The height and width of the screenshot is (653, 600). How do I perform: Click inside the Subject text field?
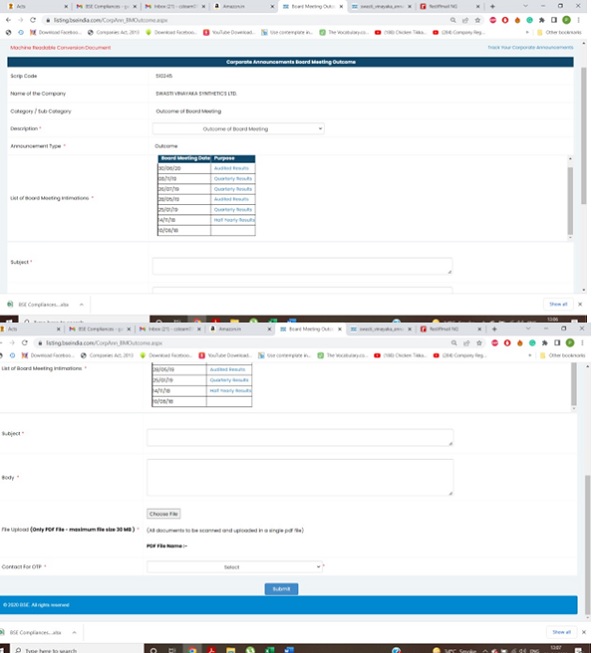[x=299, y=437]
